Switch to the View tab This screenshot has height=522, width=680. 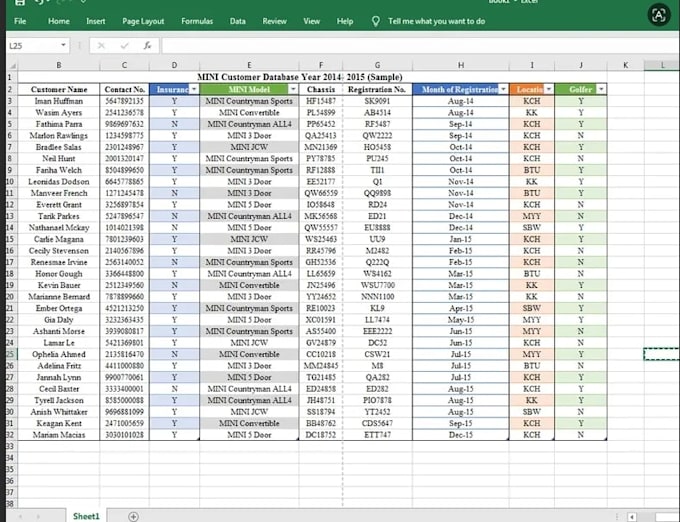point(311,21)
